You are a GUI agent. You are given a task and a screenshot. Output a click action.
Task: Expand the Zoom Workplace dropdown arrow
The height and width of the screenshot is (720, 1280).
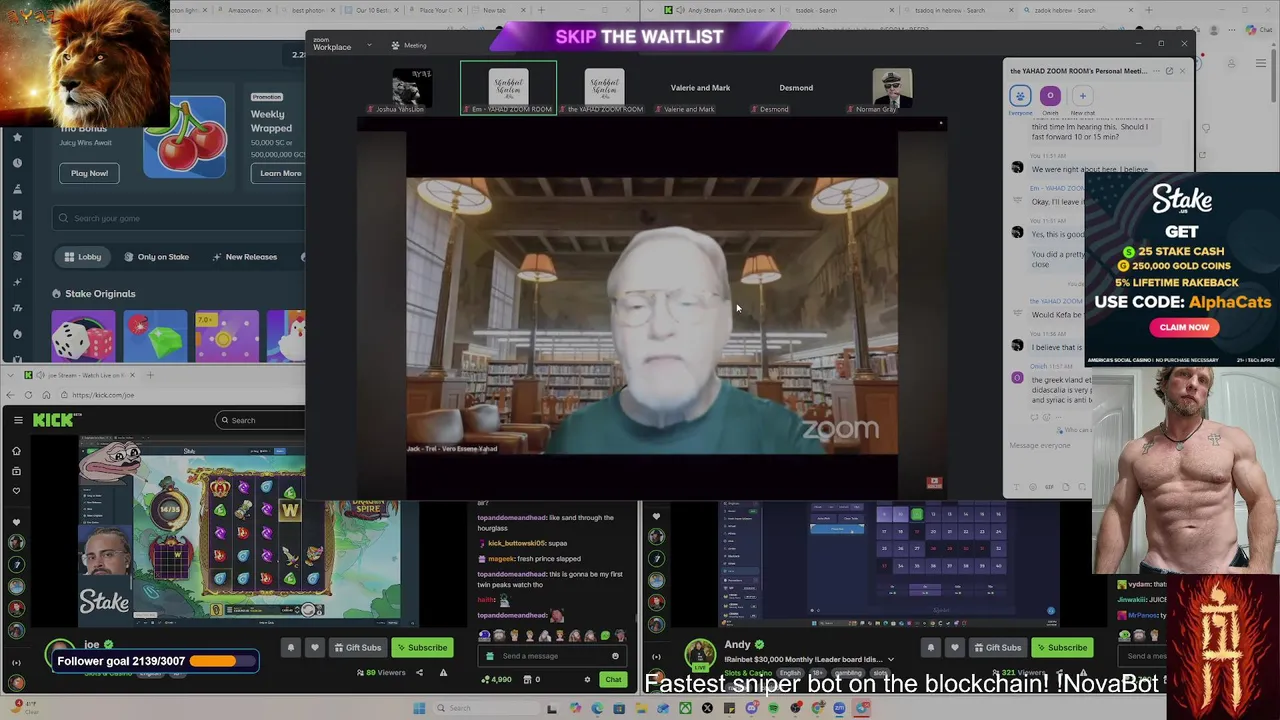(369, 45)
